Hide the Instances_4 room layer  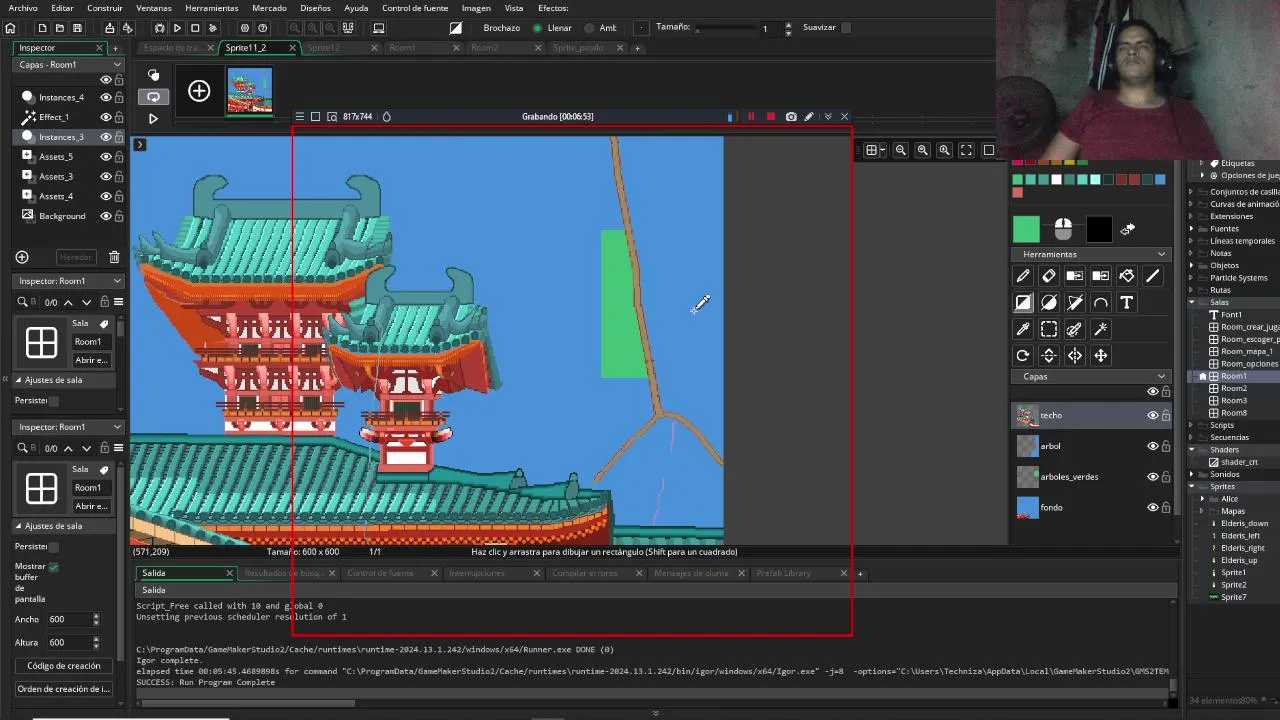pos(105,97)
